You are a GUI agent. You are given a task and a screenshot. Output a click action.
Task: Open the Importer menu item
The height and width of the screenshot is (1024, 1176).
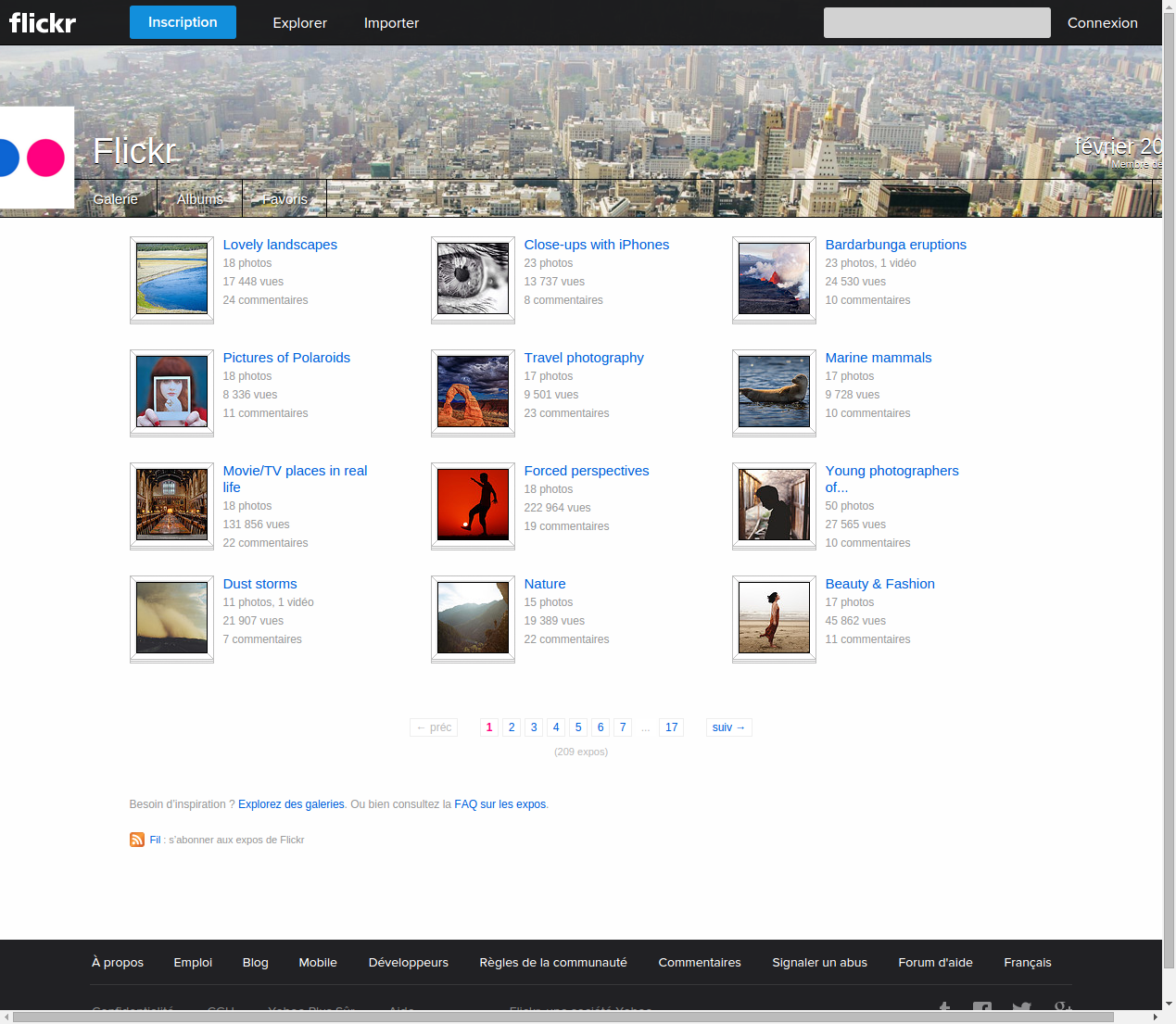coord(391,23)
